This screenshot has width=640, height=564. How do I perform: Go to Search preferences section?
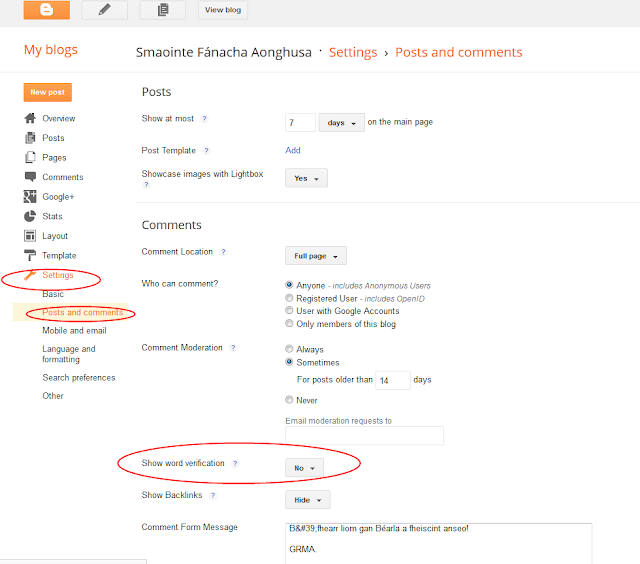pyautogui.click(x=79, y=377)
